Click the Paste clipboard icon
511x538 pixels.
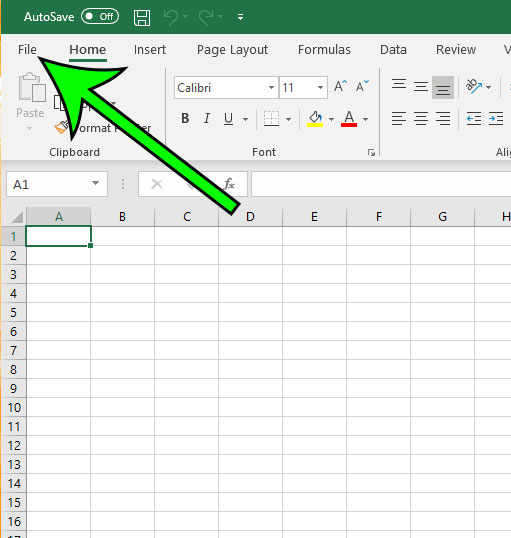point(32,87)
